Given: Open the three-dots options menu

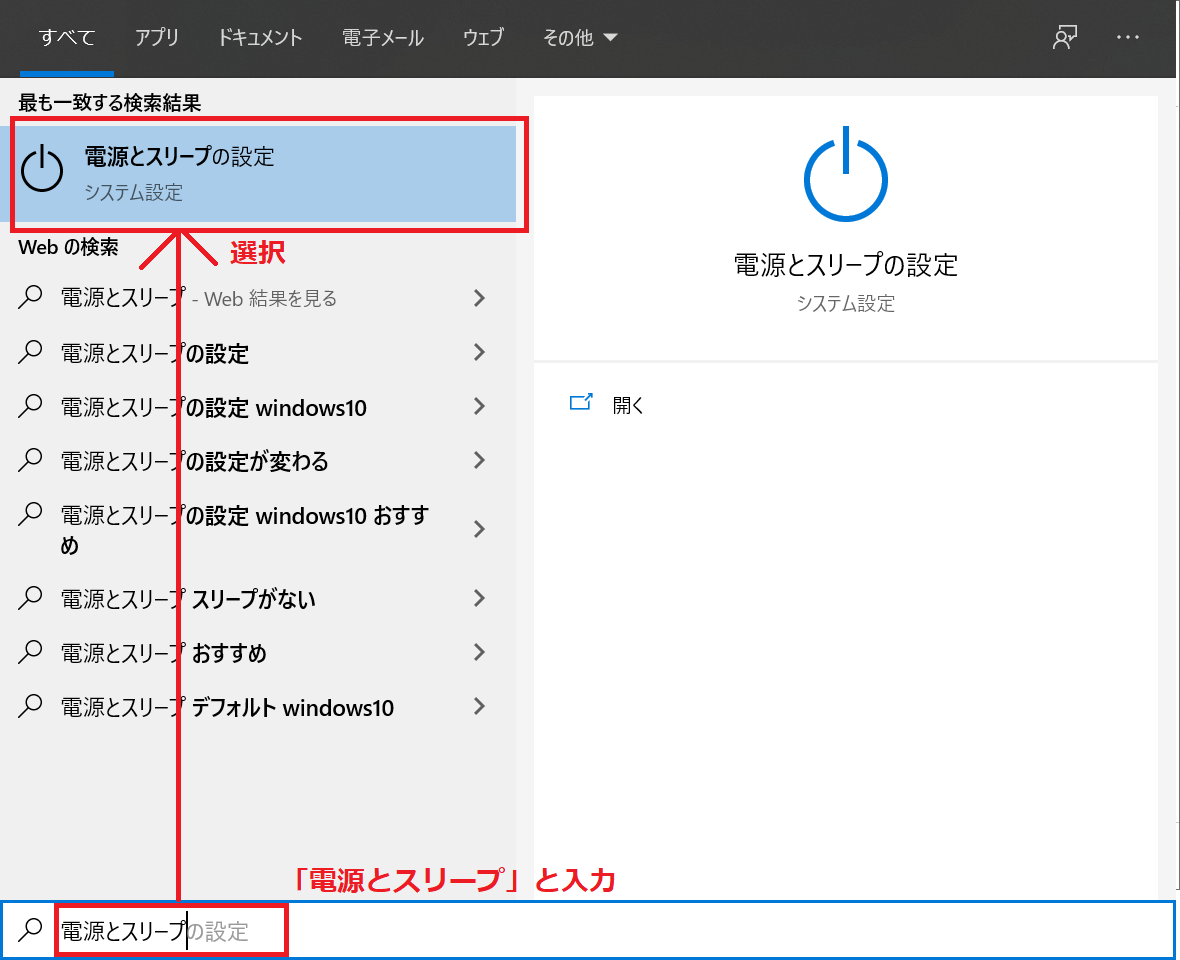Looking at the screenshot, I should pyautogui.click(x=1128, y=38).
